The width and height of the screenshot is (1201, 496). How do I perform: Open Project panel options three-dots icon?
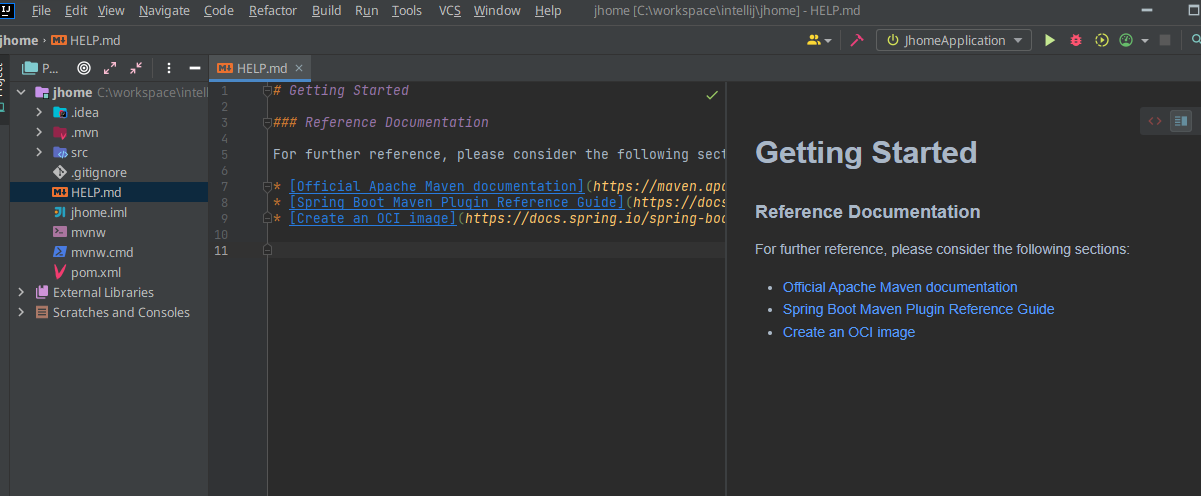pos(169,68)
